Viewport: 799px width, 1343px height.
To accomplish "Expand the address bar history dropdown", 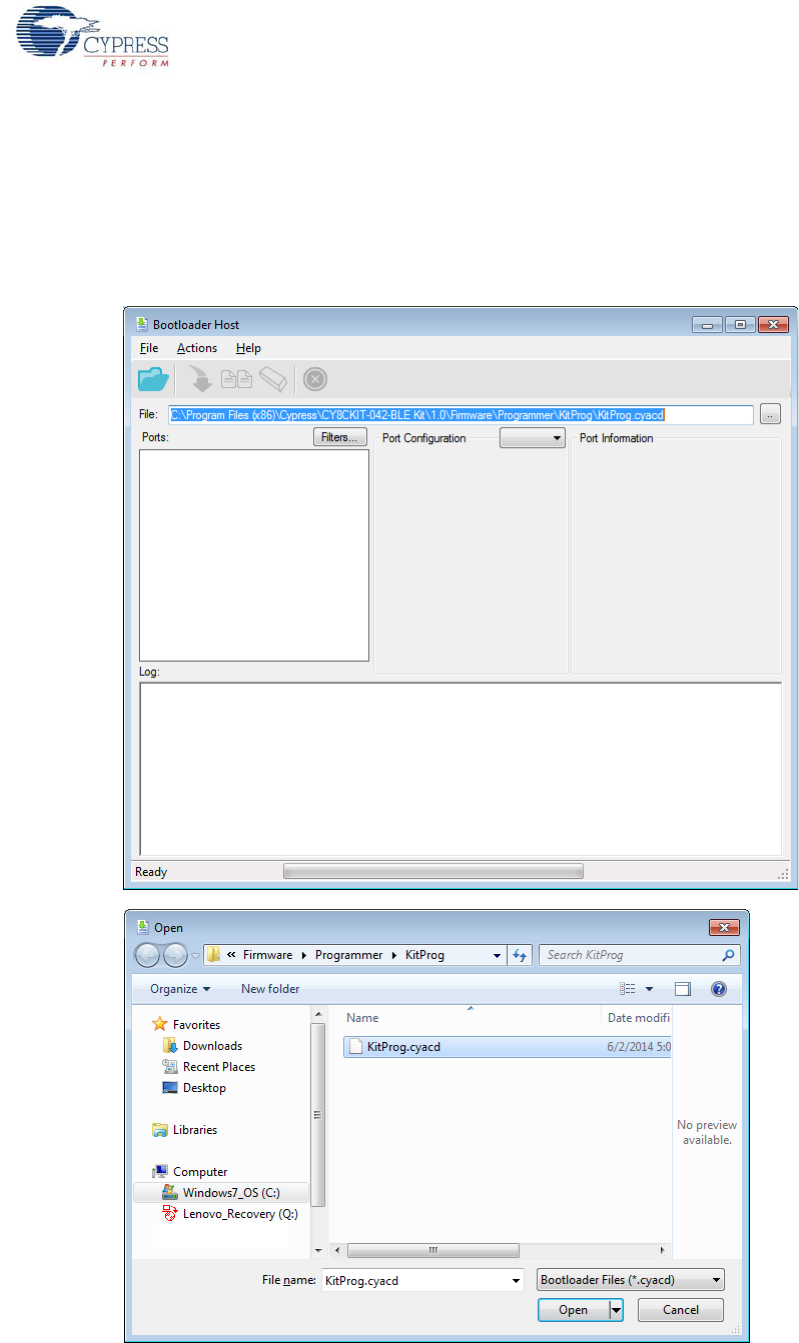I will pos(497,955).
